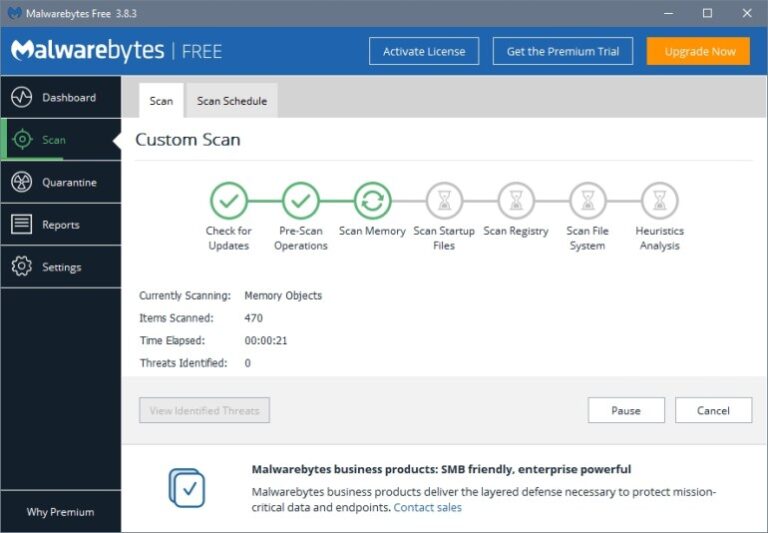Click the Activate License button
The image size is (768, 533).
click(424, 51)
